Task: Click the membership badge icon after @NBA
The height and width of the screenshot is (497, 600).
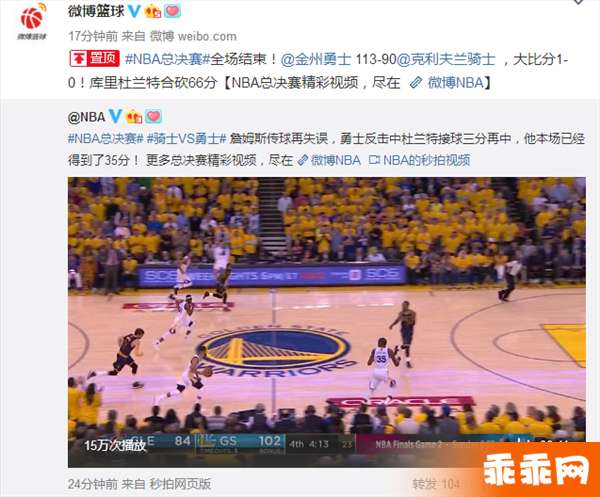Action: tap(134, 116)
